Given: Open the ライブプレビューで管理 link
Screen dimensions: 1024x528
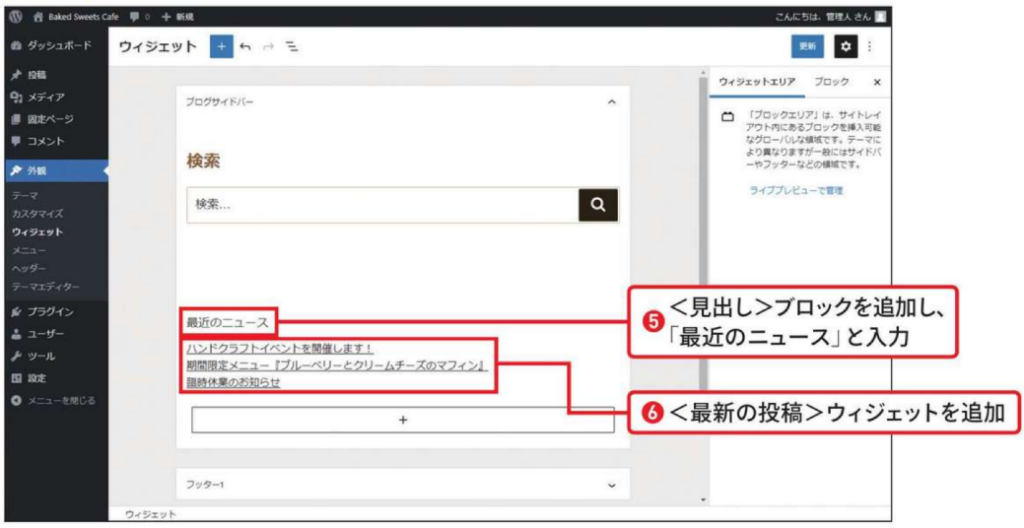Looking at the screenshot, I should pos(796,190).
